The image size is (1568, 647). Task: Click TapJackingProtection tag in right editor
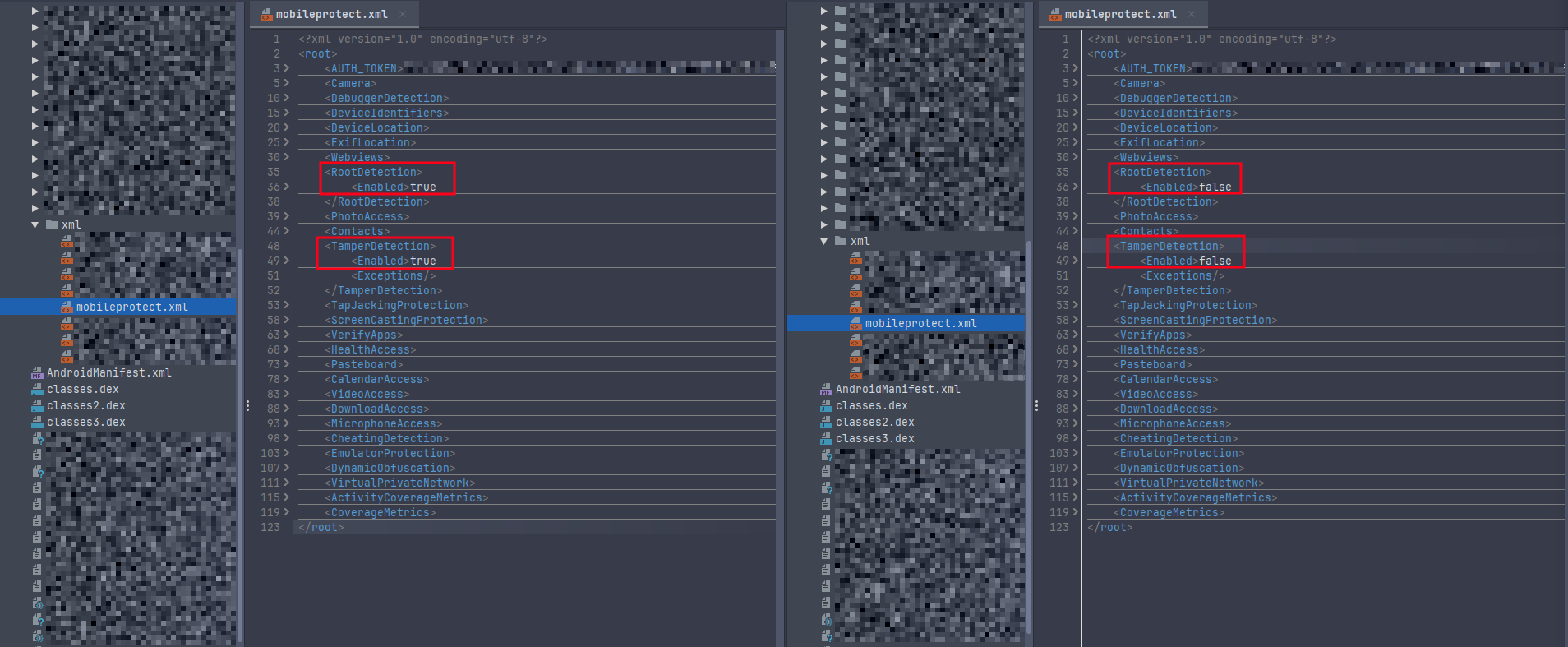click(x=1186, y=305)
